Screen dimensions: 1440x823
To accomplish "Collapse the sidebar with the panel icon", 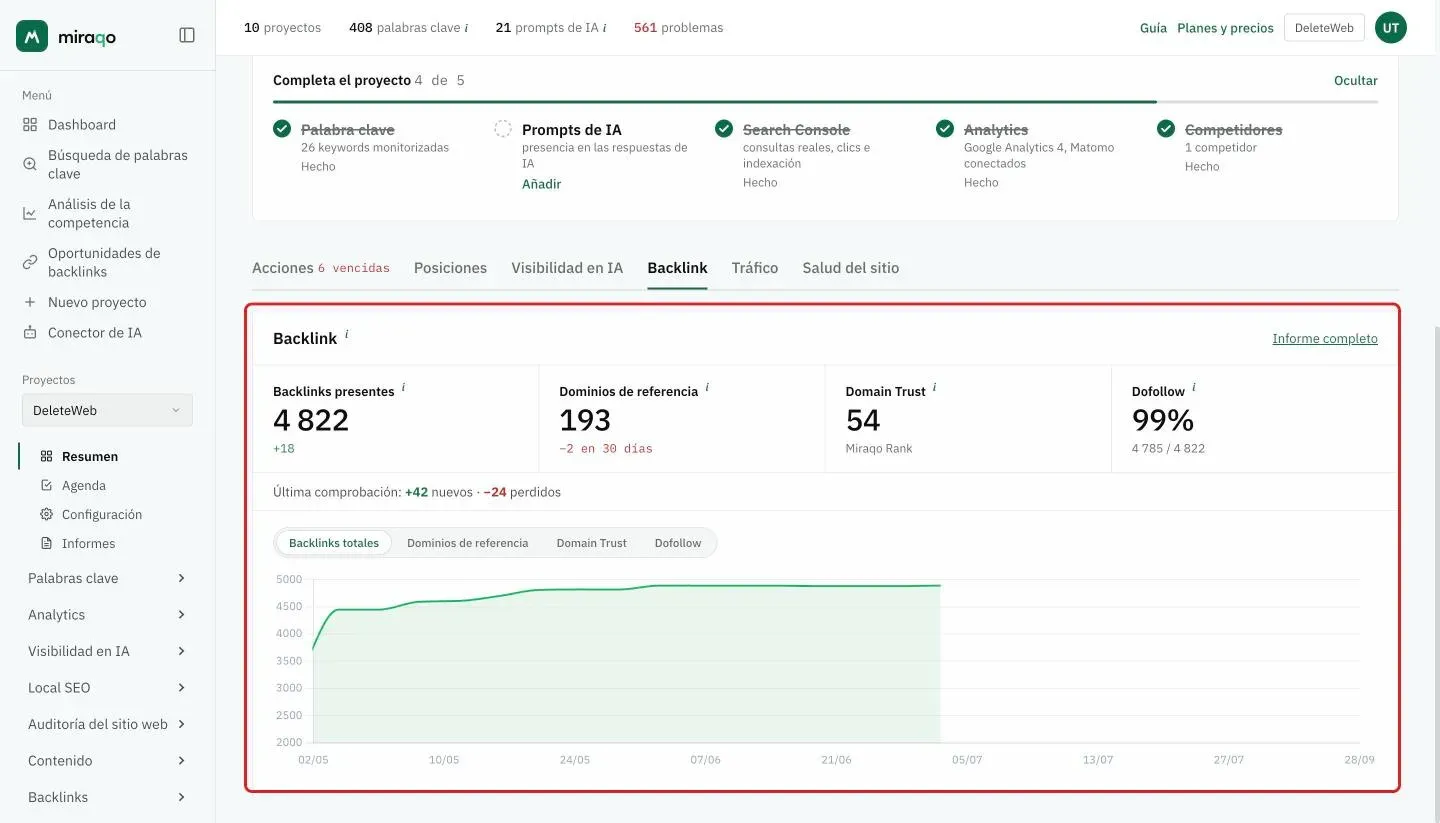I will (187, 35).
